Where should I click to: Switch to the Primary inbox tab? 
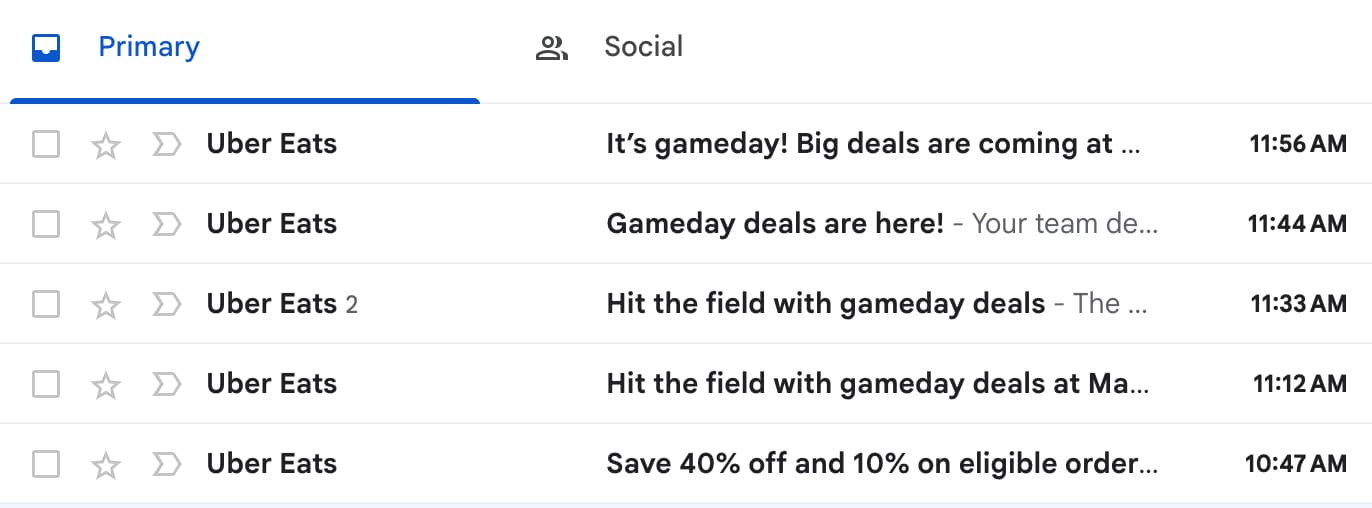[x=148, y=47]
